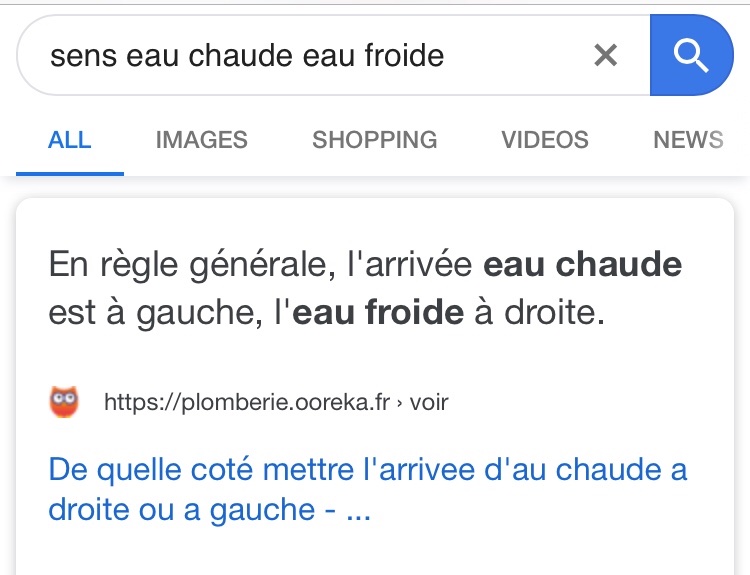
Task: Click 'à droite.' at end of snippet
Action: tap(540, 312)
